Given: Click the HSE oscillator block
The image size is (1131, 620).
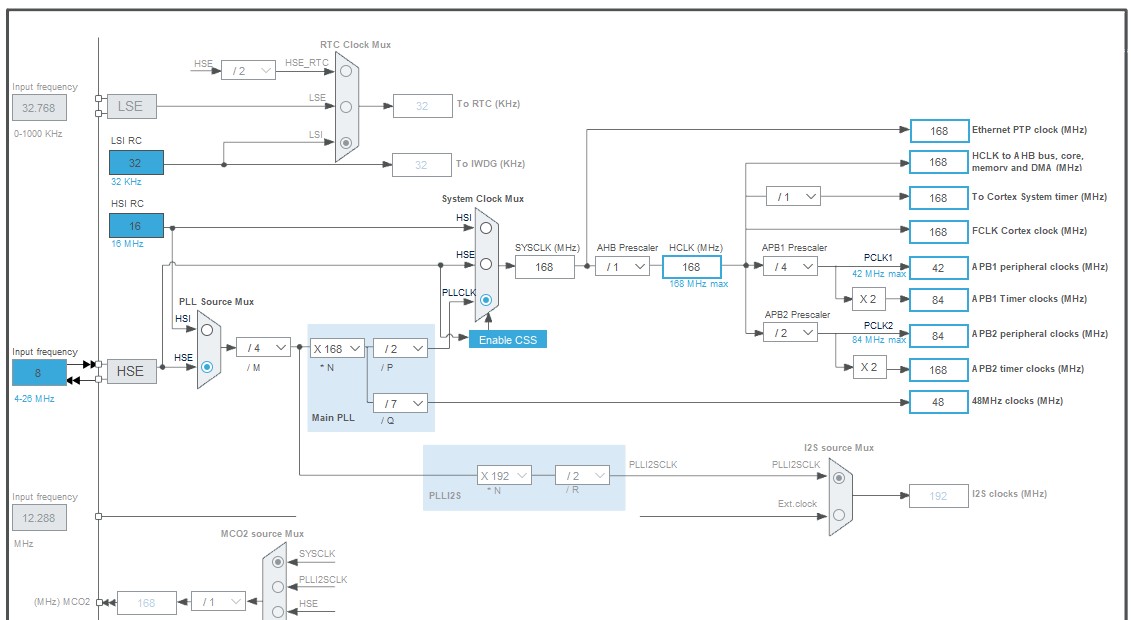Looking at the screenshot, I should coord(130,371).
